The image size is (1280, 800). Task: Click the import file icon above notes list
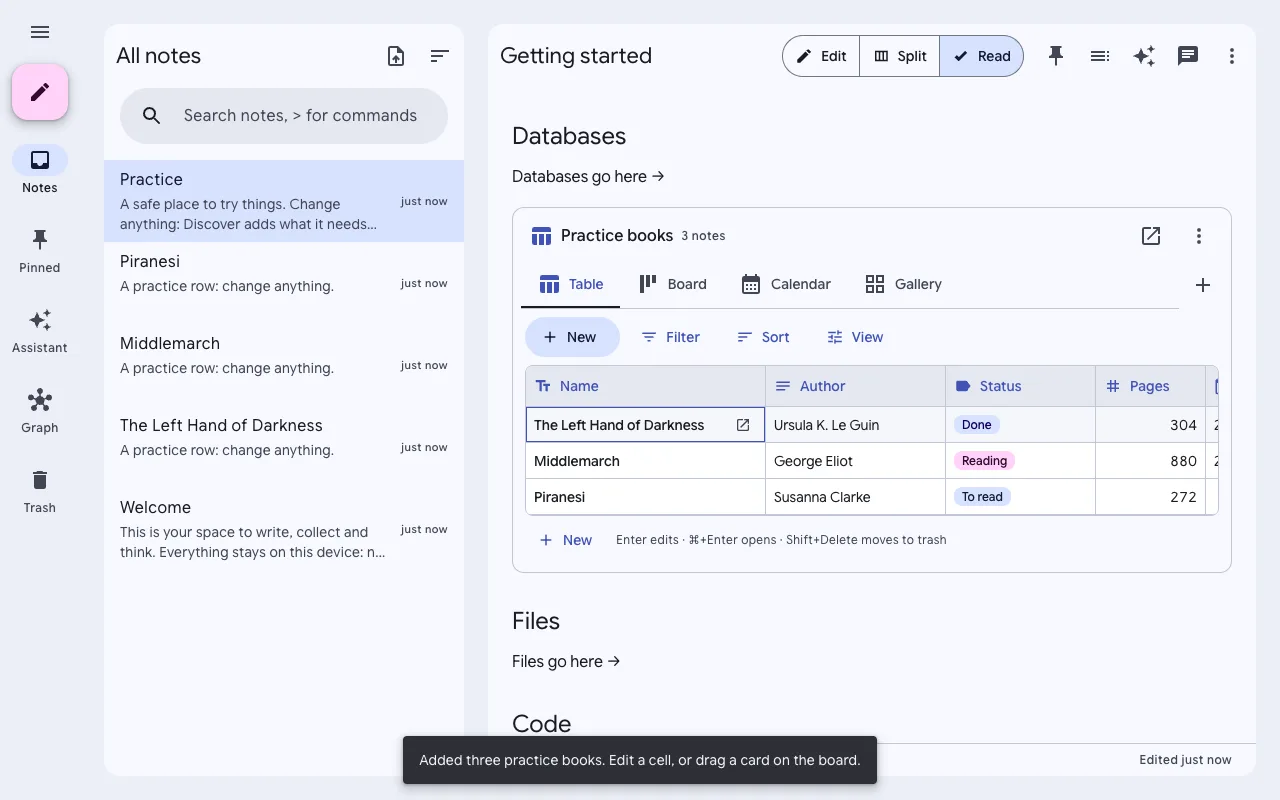pyautogui.click(x=396, y=56)
